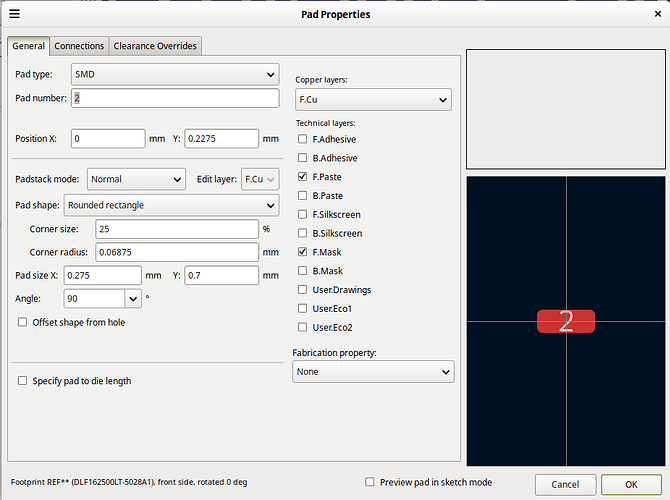Expand the Pad type dropdown
The width and height of the screenshot is (670, 500).
tap(175, 74)
